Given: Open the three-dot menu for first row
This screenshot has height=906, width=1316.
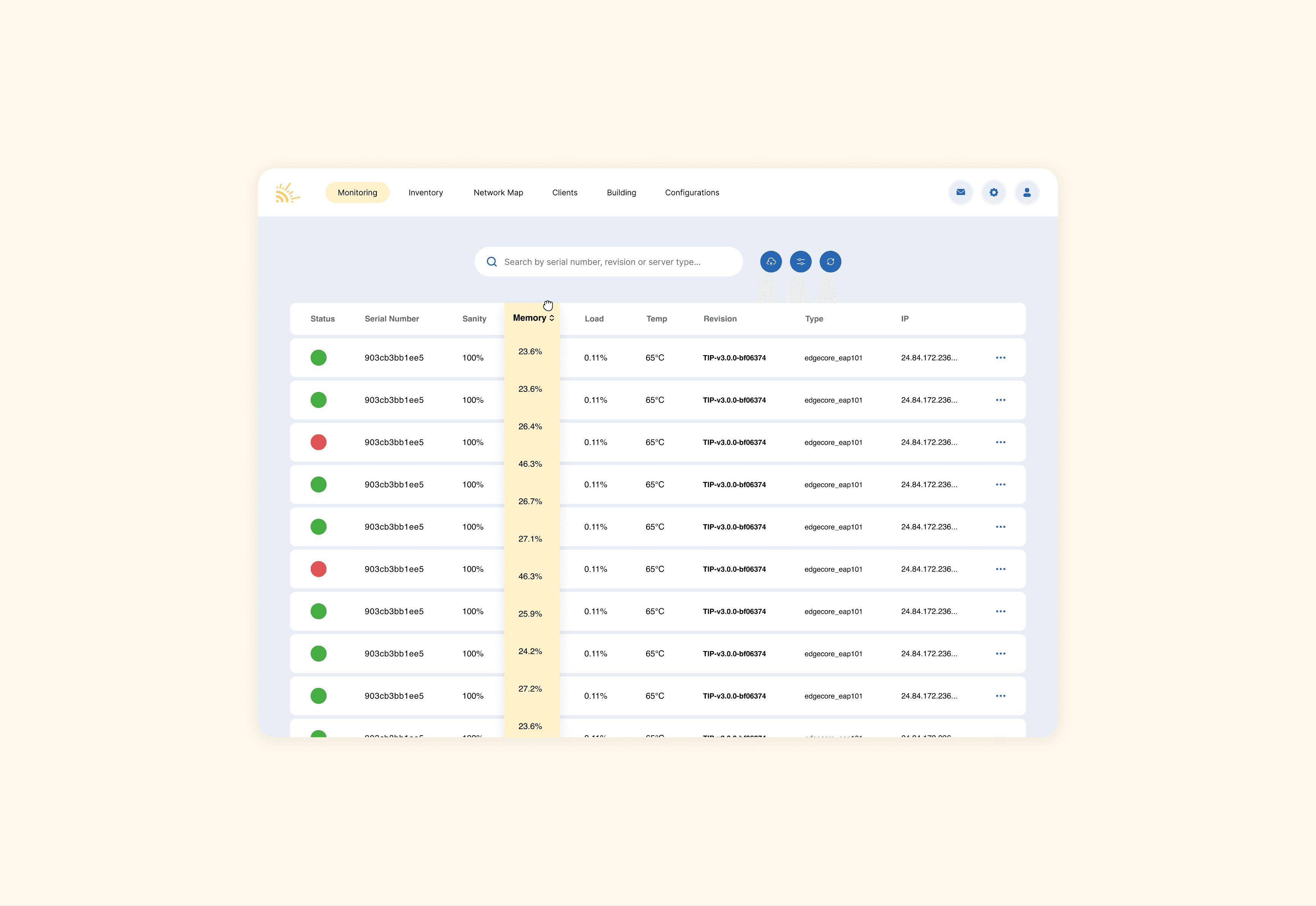Looking at the screenshot, I should 1000,358.
